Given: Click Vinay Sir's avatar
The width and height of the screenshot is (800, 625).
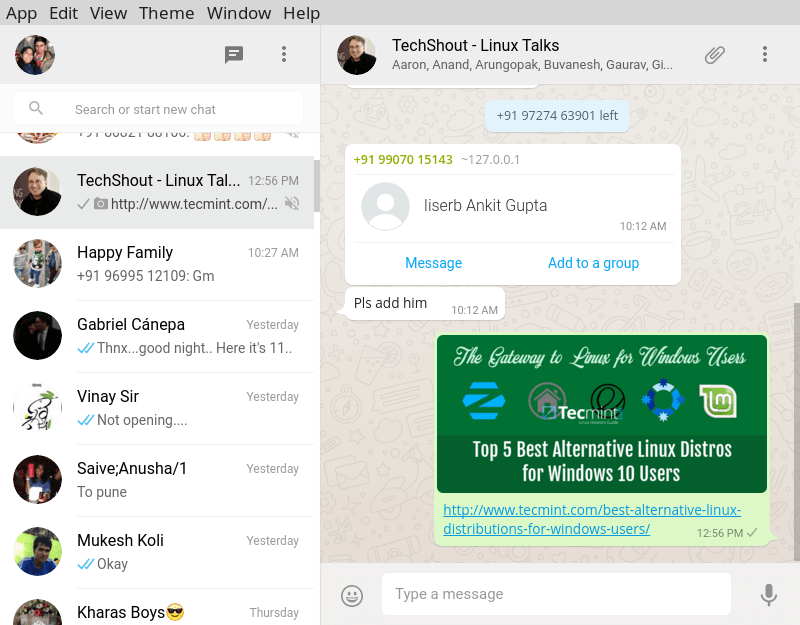Looking at the screenshot, I should point(37,407).
